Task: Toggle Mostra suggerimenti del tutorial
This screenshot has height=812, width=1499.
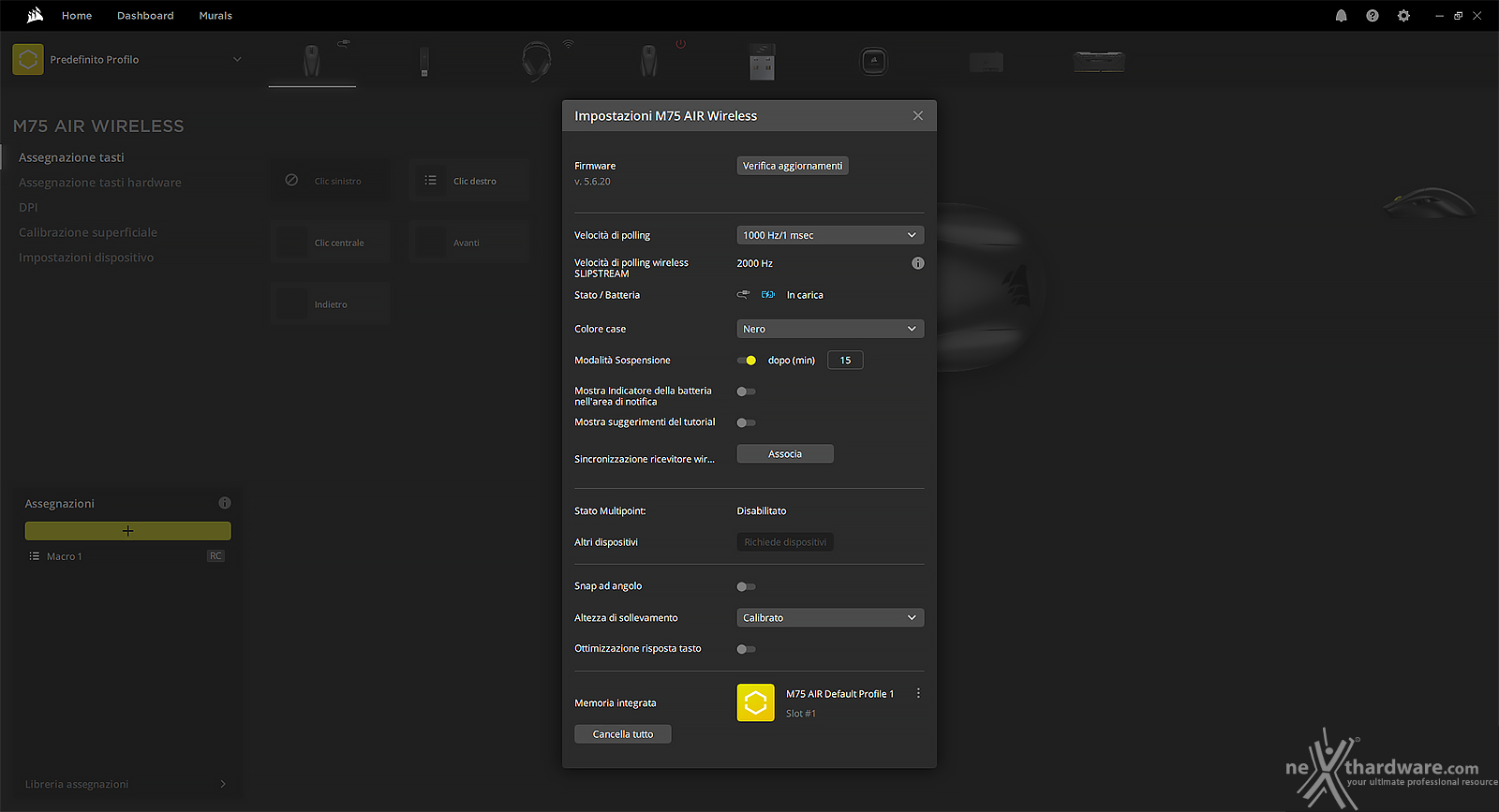Action: tap(747, 422)
